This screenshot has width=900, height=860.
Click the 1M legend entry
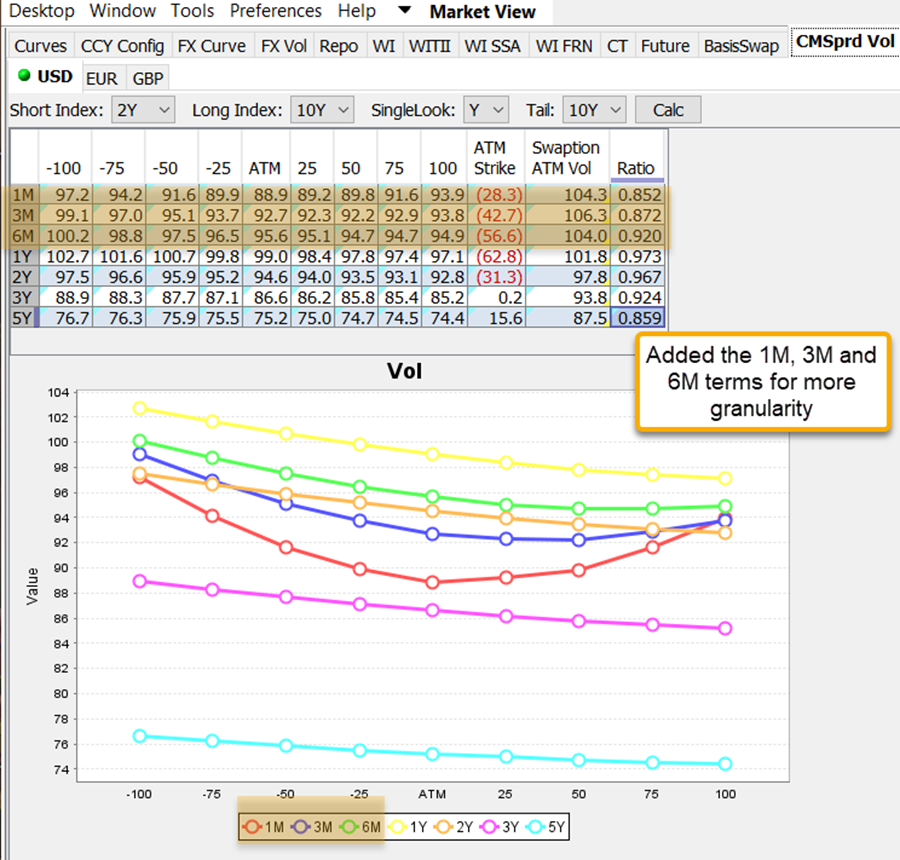pyautogui.click(x=263, y=827)
